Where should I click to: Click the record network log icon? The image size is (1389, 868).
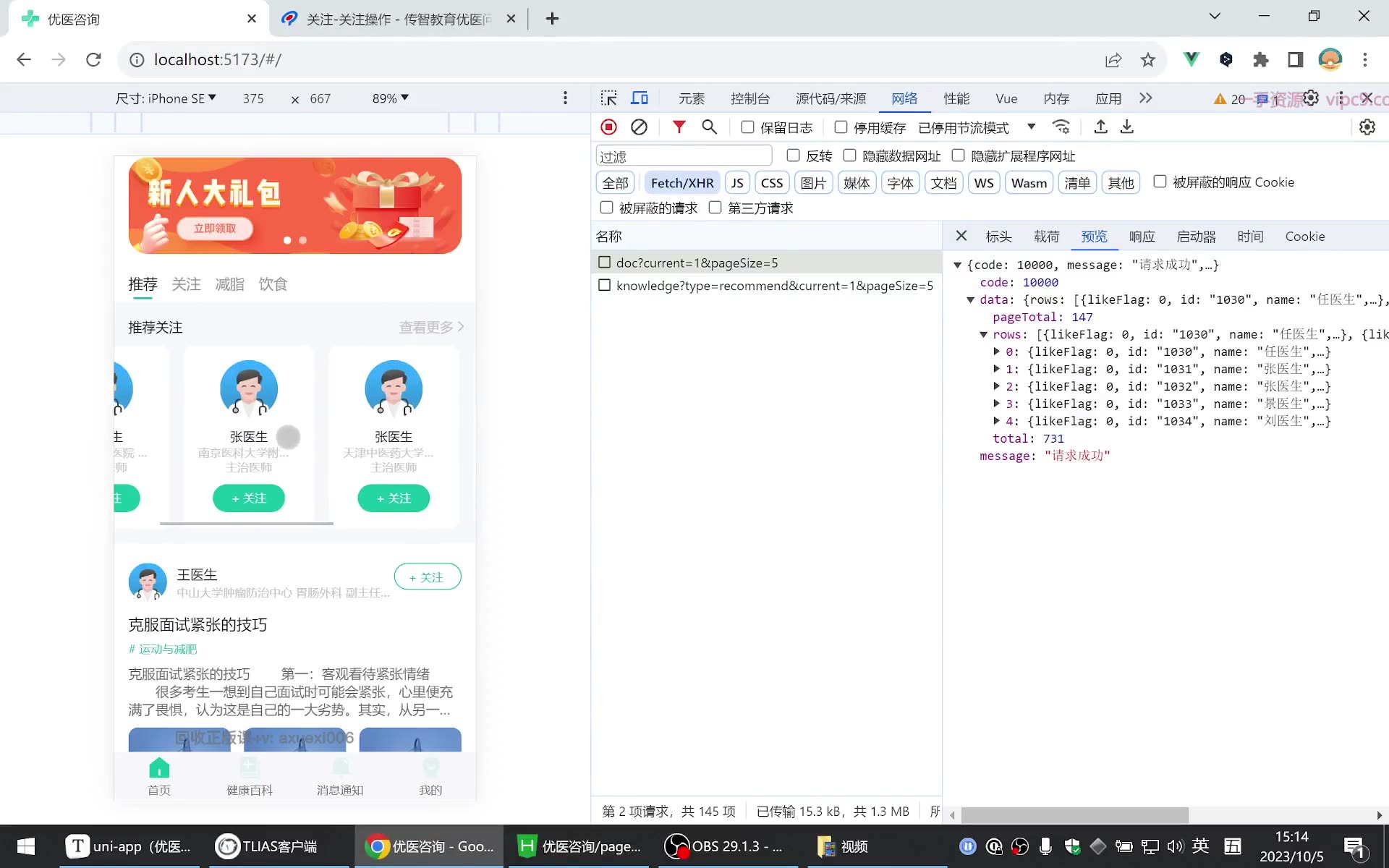pyautogui.click(x=608, y=127)
